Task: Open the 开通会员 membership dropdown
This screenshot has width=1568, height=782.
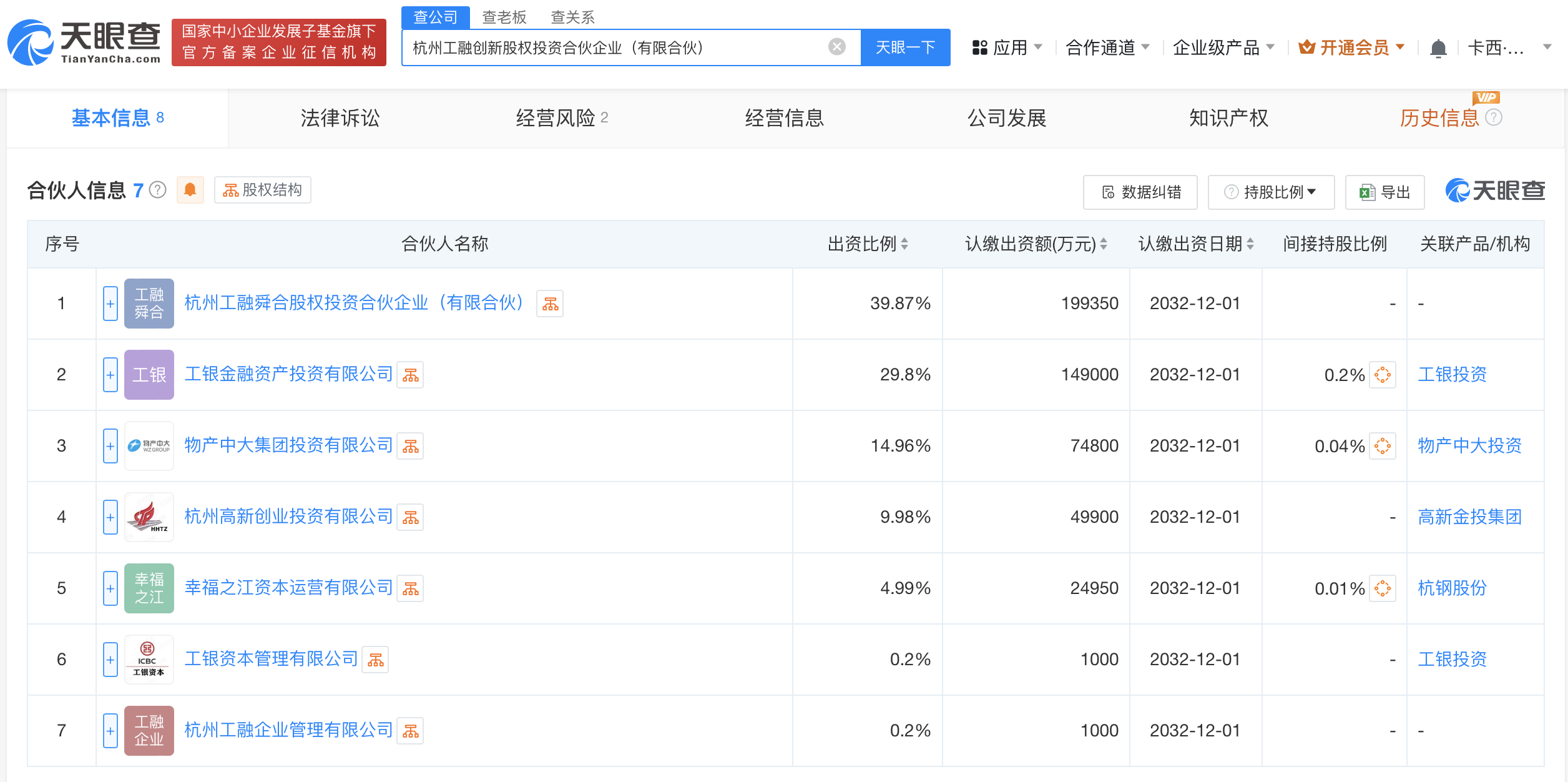Action: (1351, 47)
